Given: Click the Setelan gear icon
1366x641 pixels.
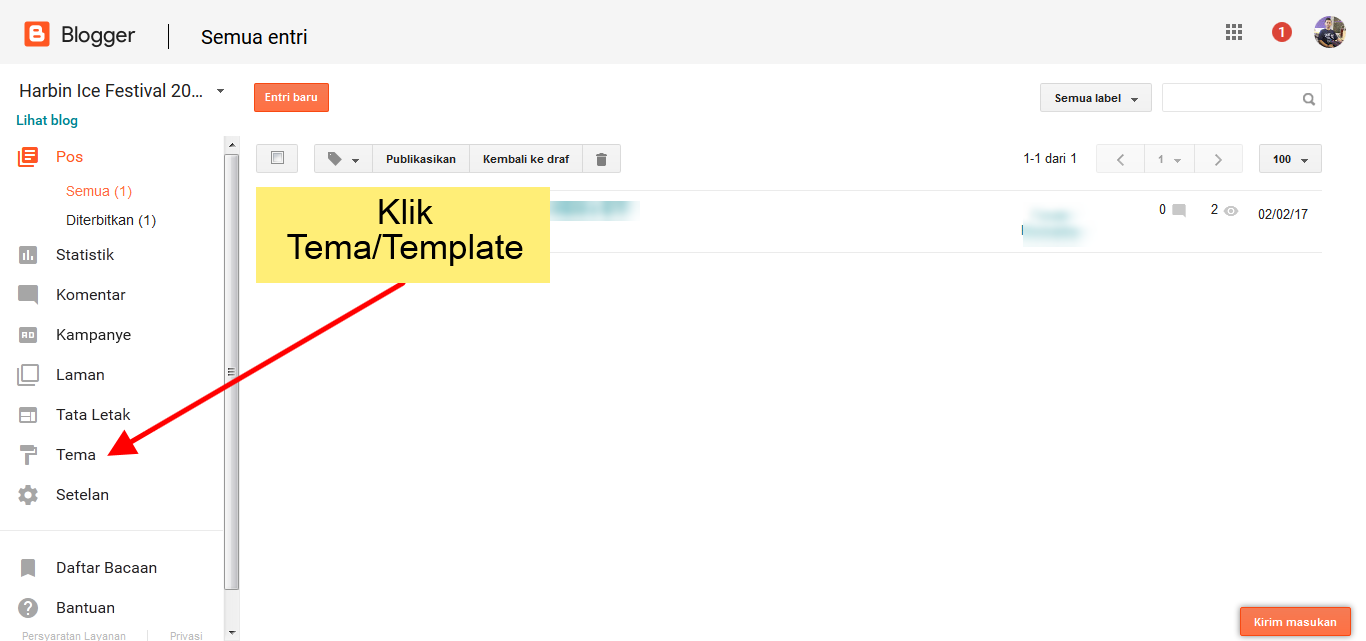Looking at the screenshot, I should (28, 495).
